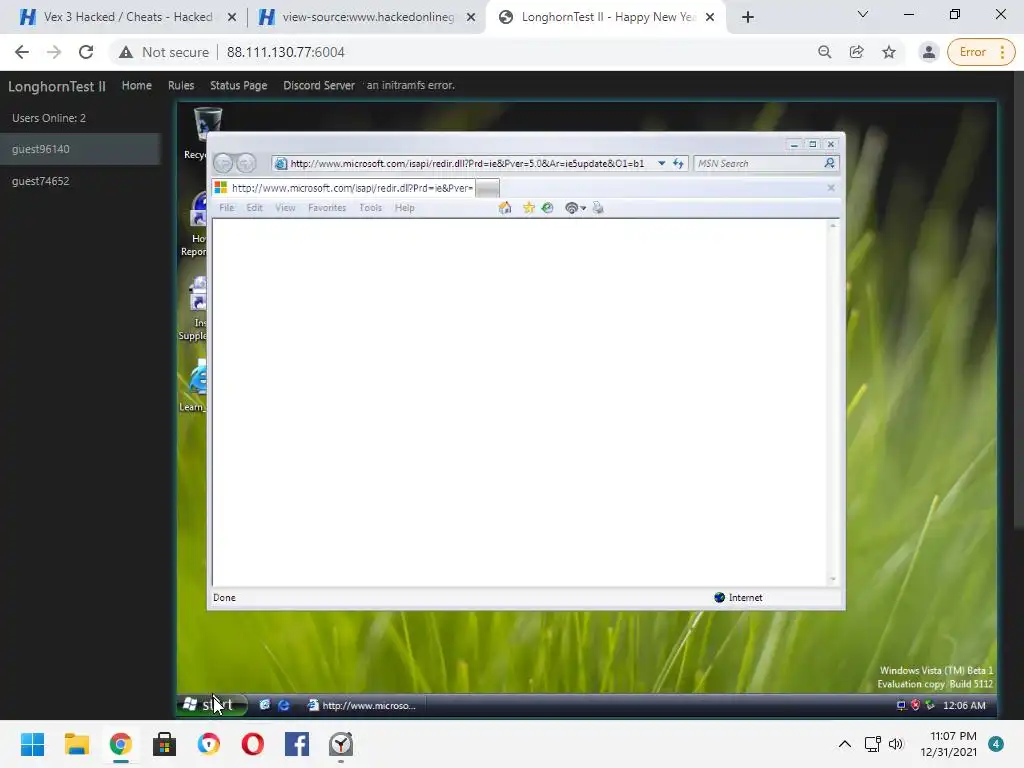Viewport: 1024px width, 768px height.
Task: Launch Internet Explorer from quick launch
Action: click(283, 705)
